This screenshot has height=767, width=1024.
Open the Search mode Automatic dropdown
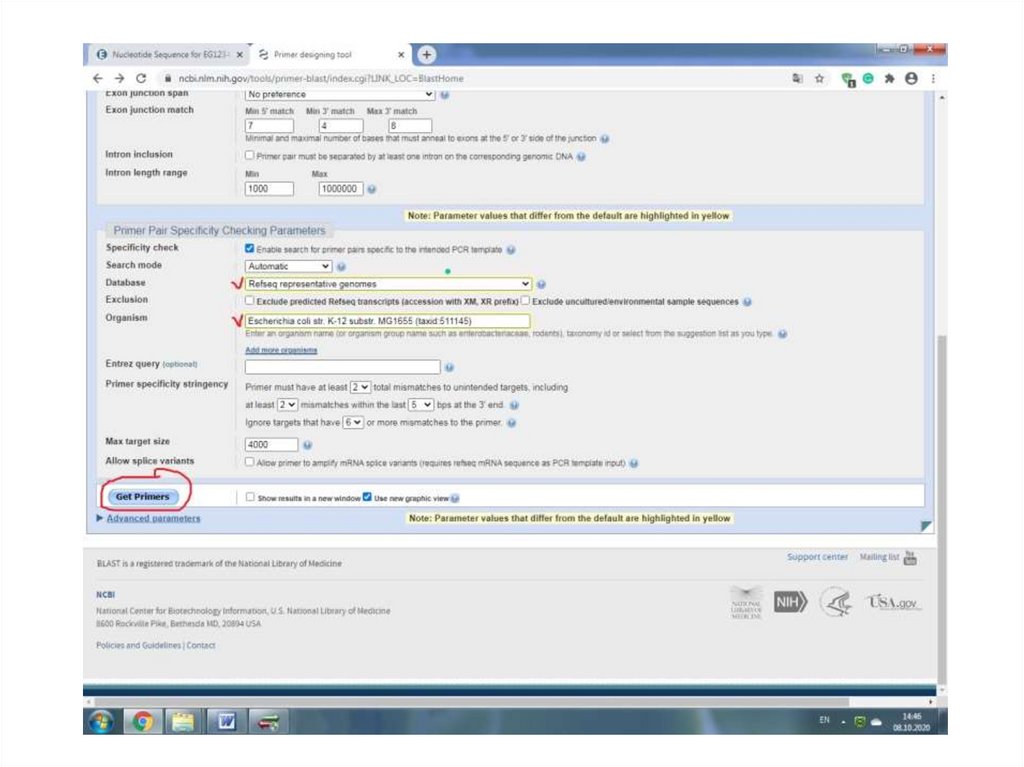(289, 267)
